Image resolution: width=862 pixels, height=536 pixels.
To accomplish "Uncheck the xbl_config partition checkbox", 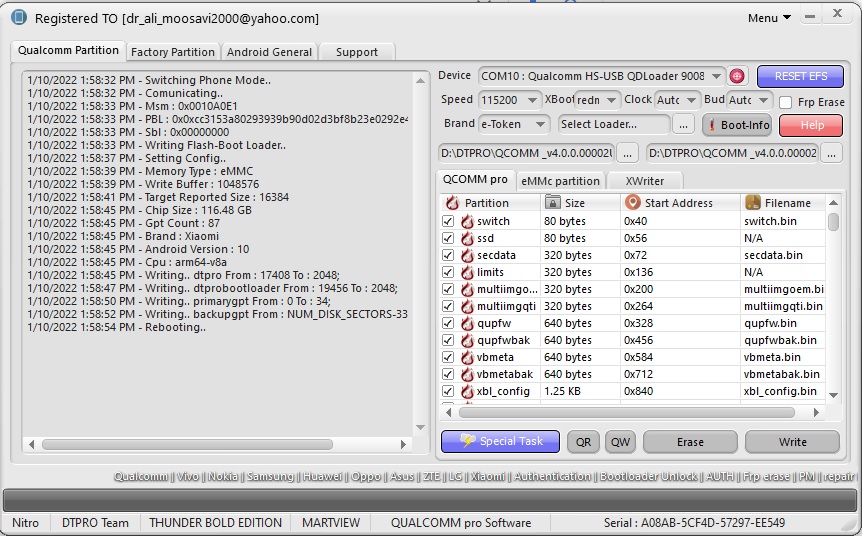I will point(448,391).
